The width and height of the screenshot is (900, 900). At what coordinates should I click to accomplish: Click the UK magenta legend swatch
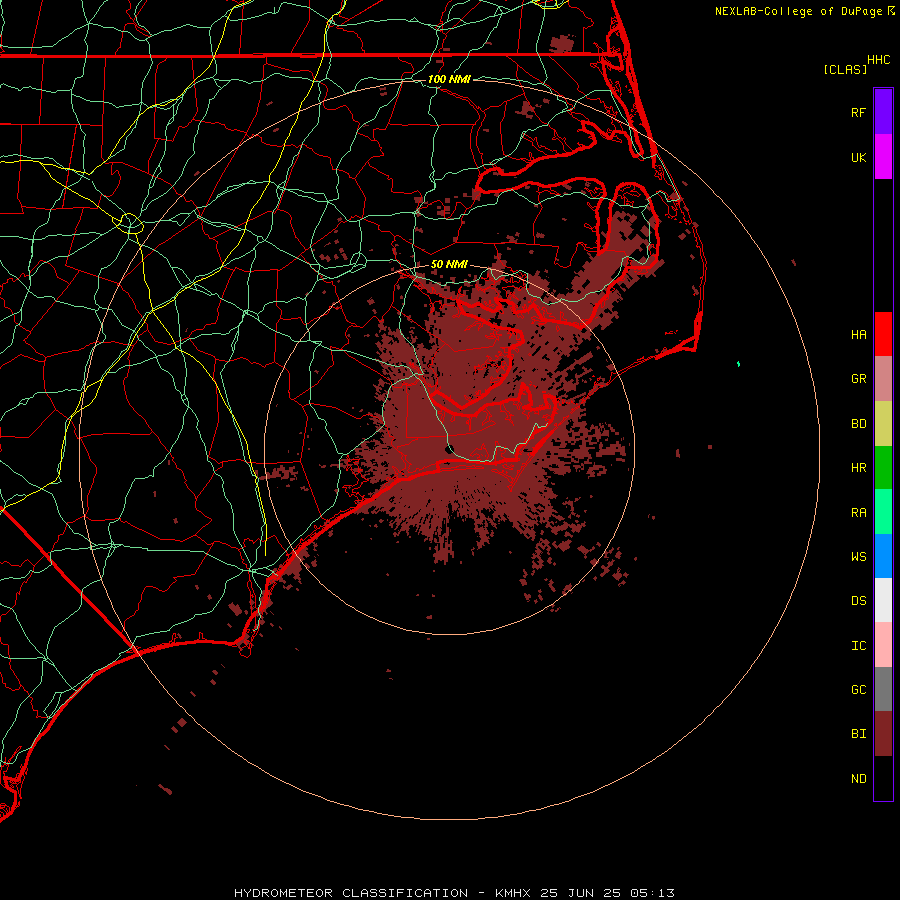pos(883,157)
